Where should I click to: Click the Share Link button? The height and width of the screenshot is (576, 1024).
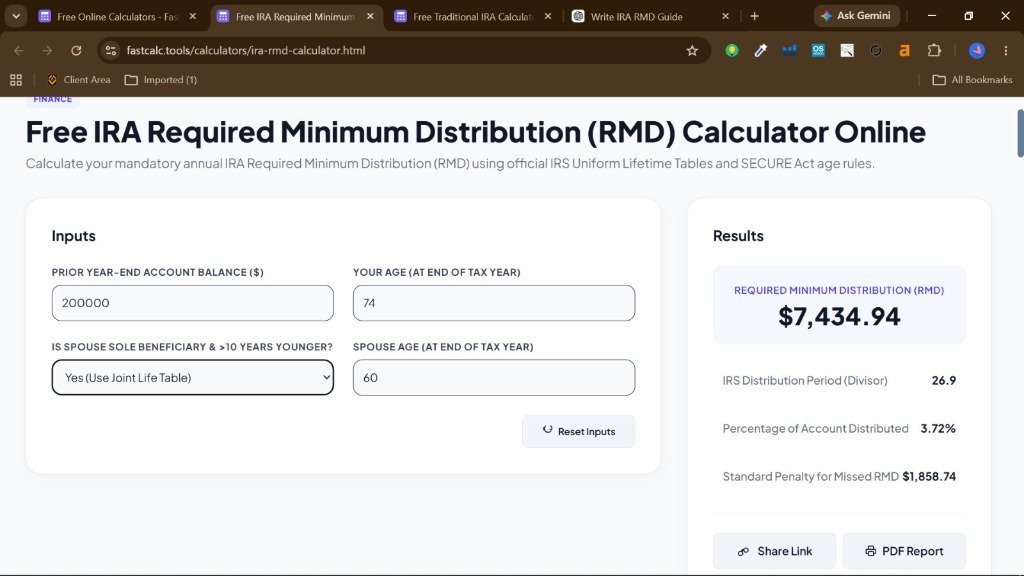(775, 551)
